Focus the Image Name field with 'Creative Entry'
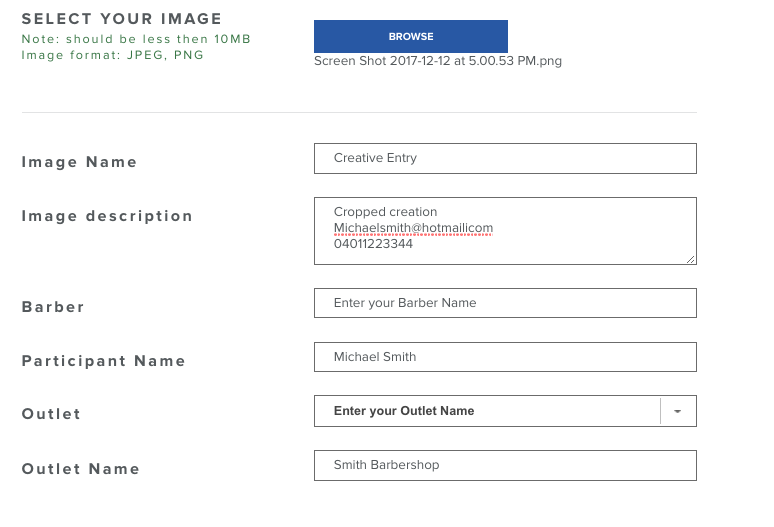Viewport: 774px width, 527px height. (x=505, y=158)
